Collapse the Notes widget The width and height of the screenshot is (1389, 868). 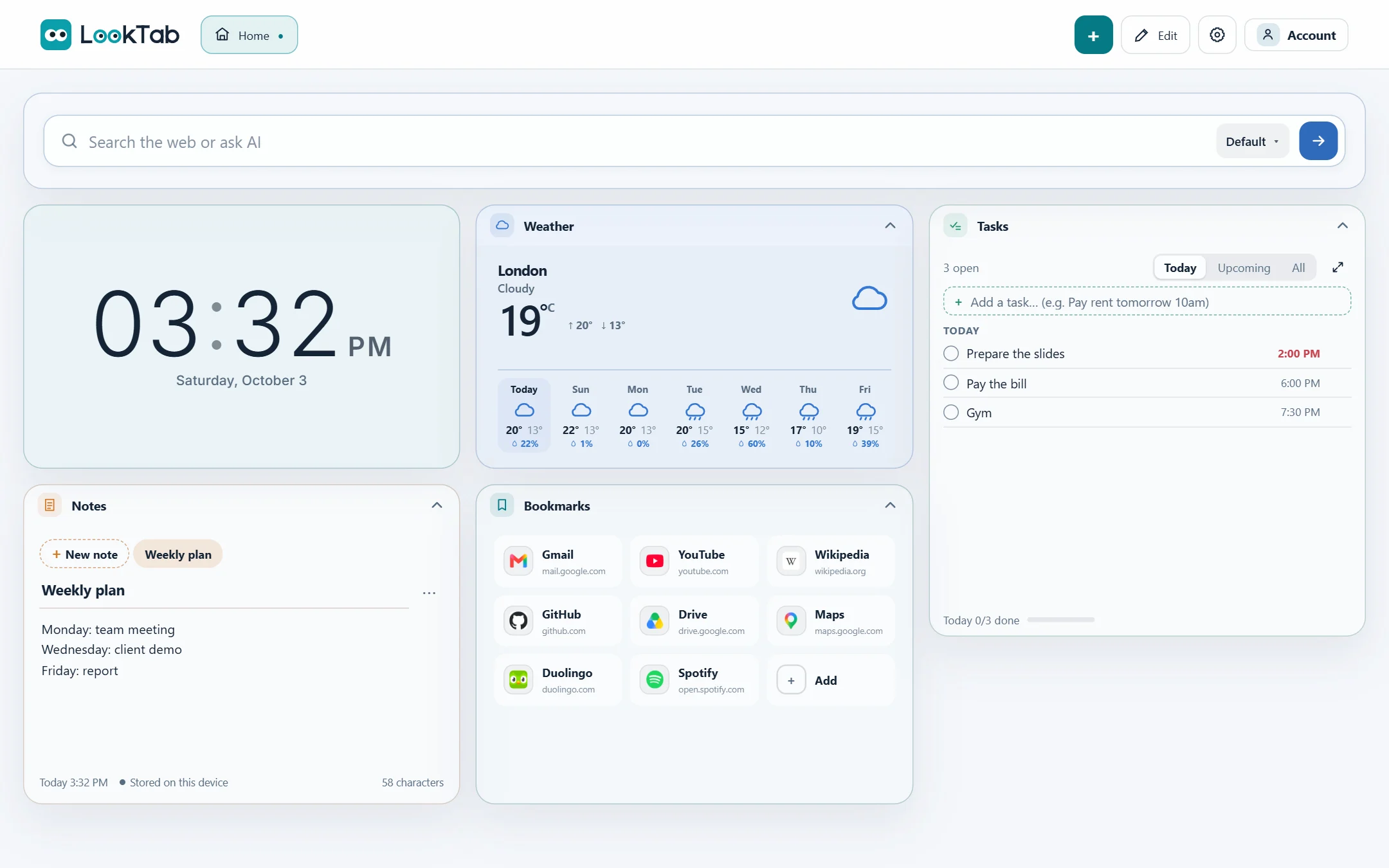tap(437, 505)
